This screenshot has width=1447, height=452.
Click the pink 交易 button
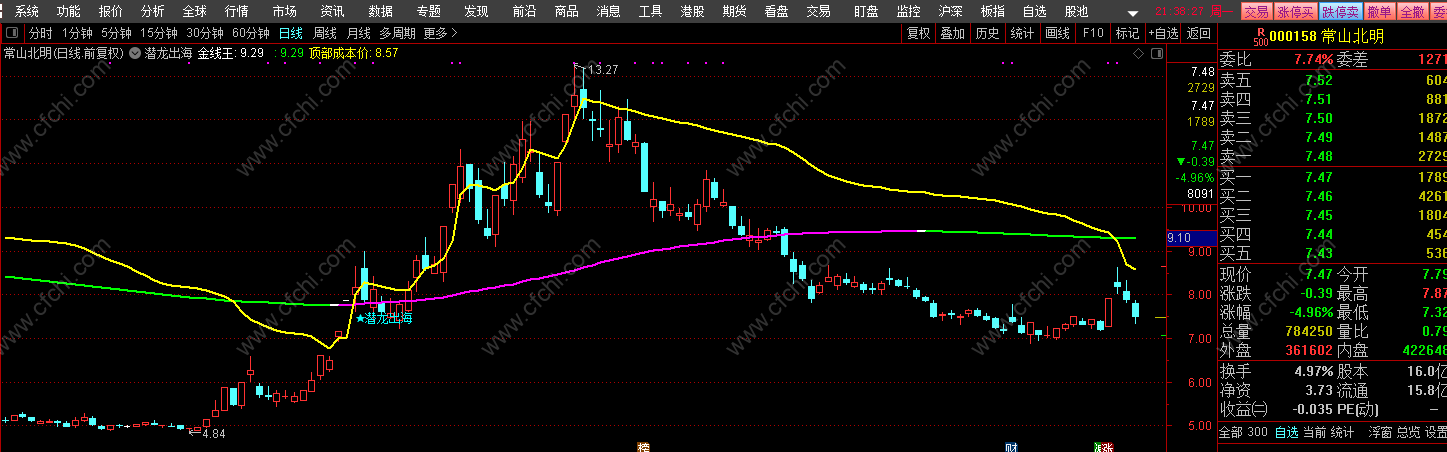pos(1256,12)
